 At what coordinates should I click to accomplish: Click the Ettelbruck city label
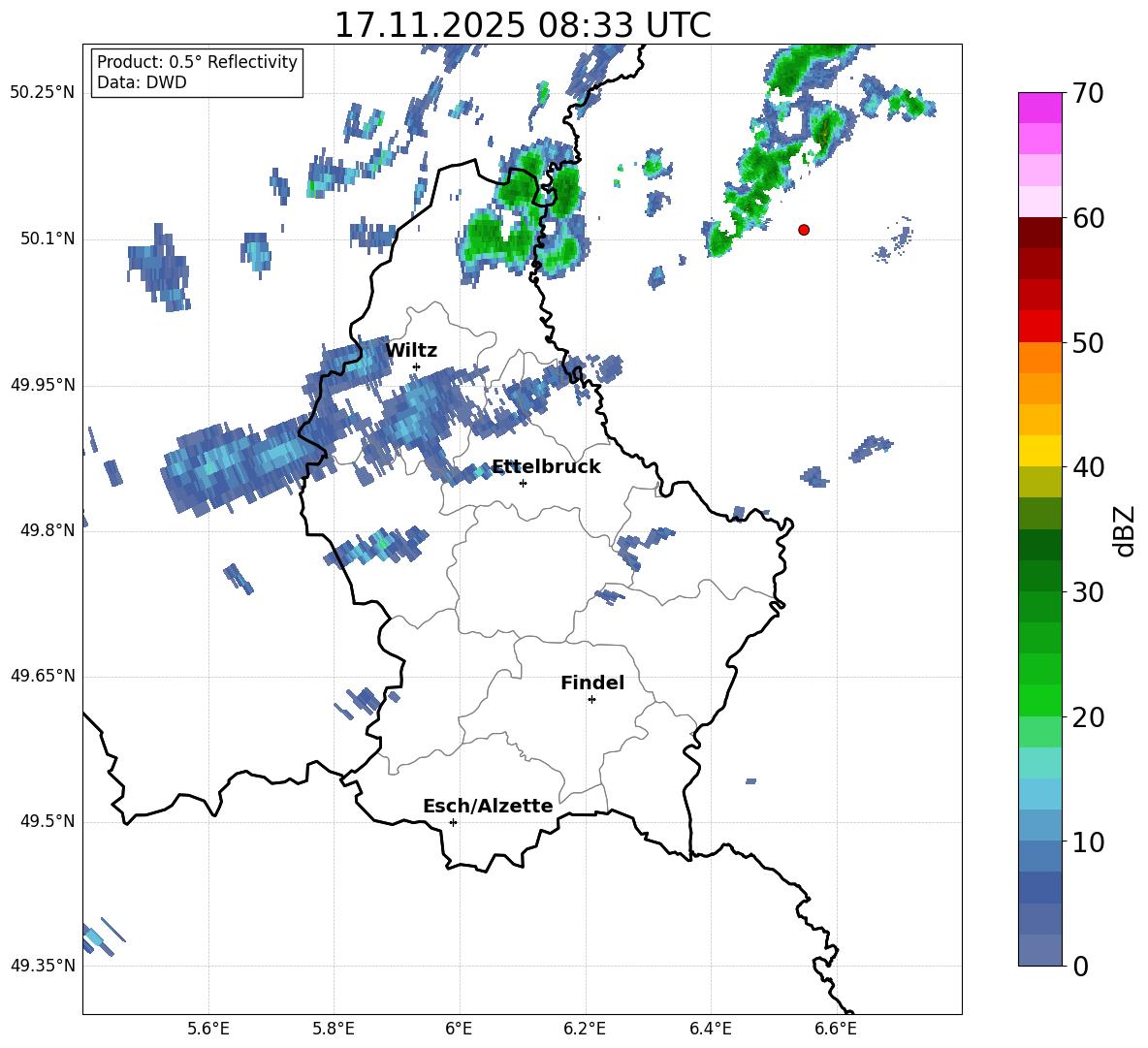pyautogui.click(x=546, y=467)
